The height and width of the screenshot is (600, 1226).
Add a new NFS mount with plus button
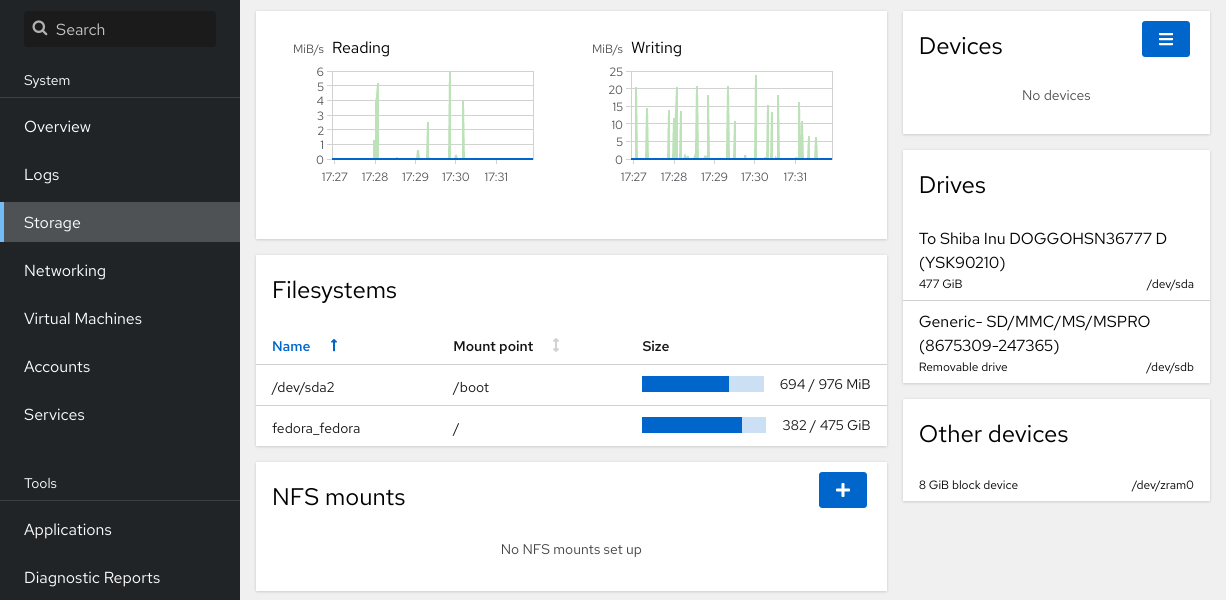coord(843,490)
